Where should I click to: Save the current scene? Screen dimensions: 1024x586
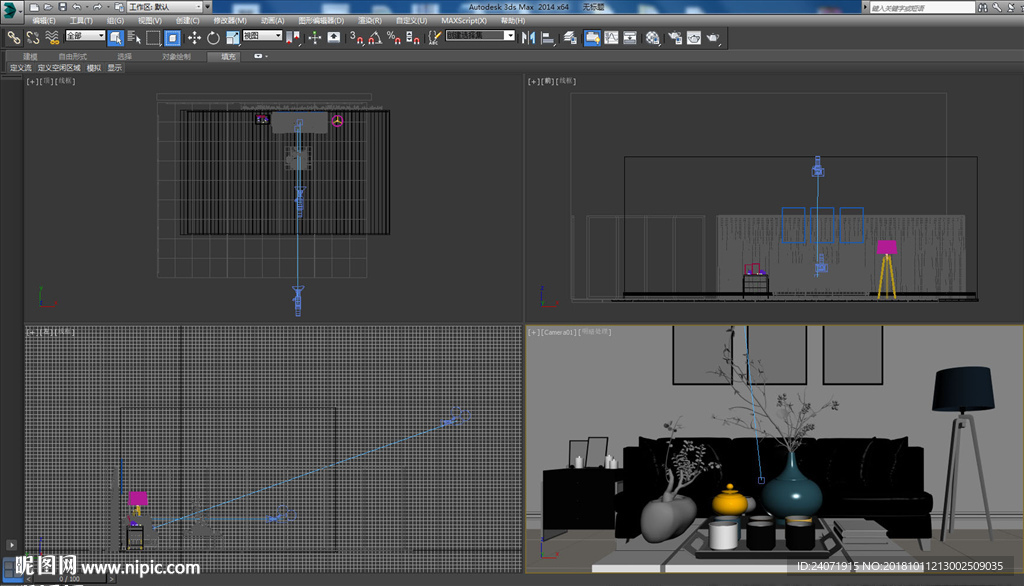point(63,7)
